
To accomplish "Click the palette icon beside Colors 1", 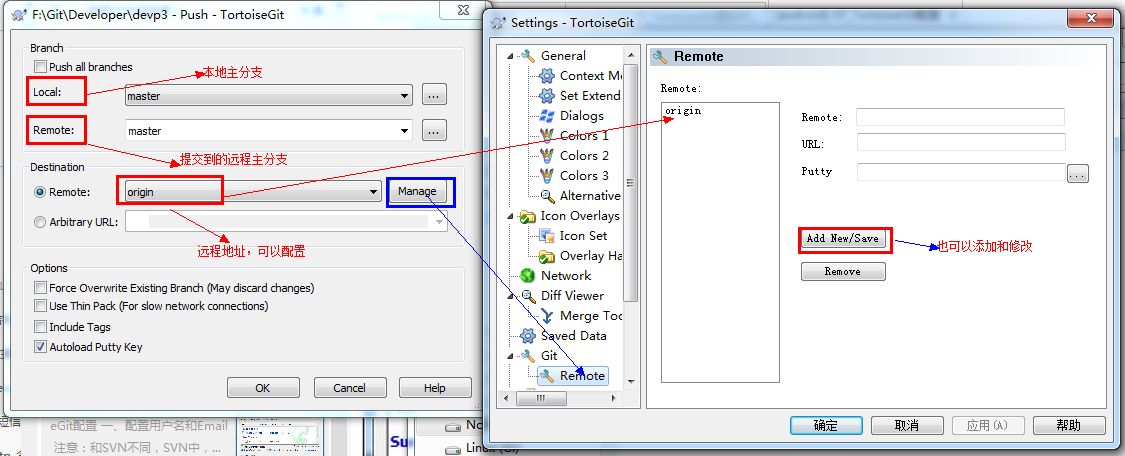I will click(x=547, y=136).
